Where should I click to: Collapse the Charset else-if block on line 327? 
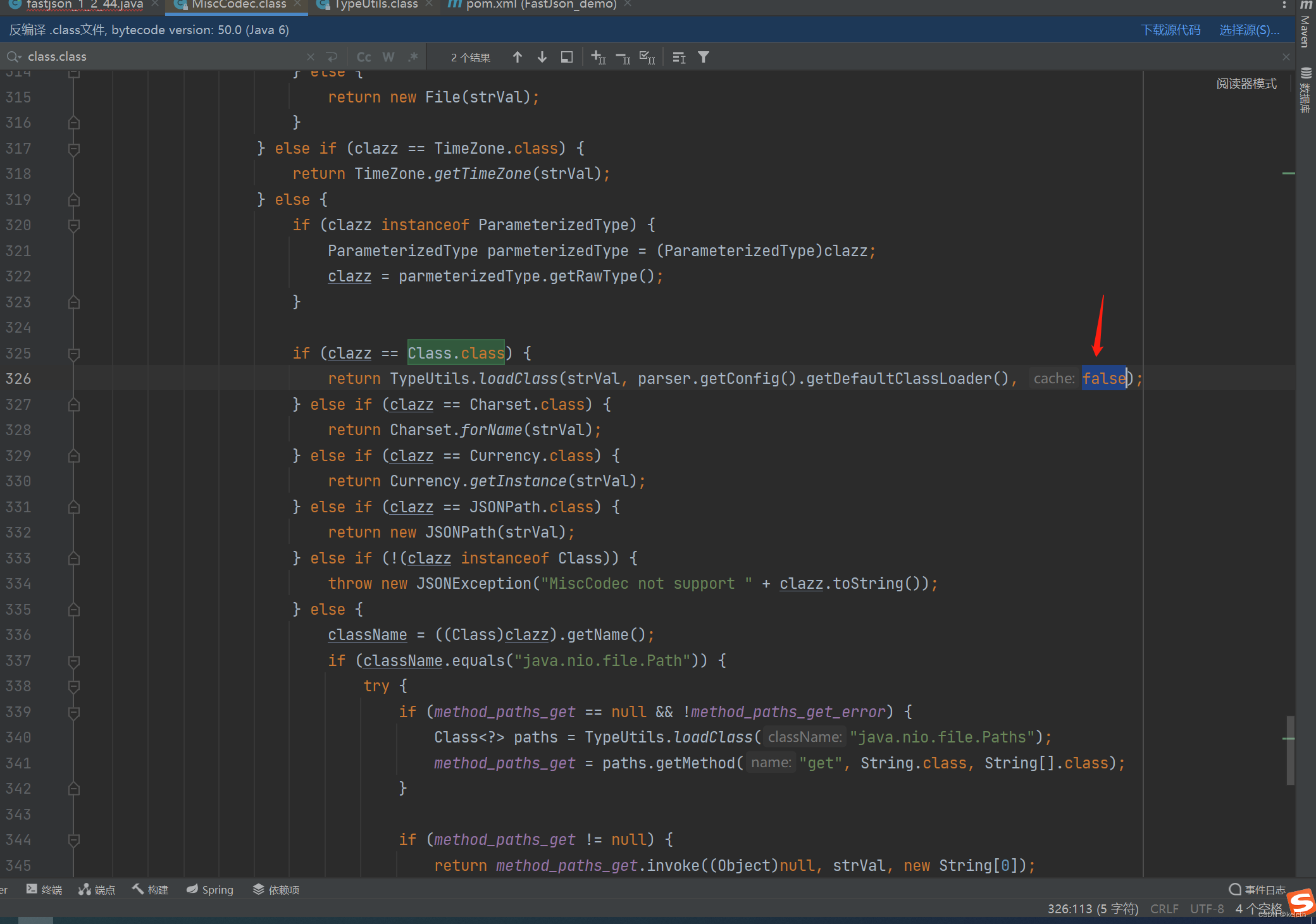[74, 405]
